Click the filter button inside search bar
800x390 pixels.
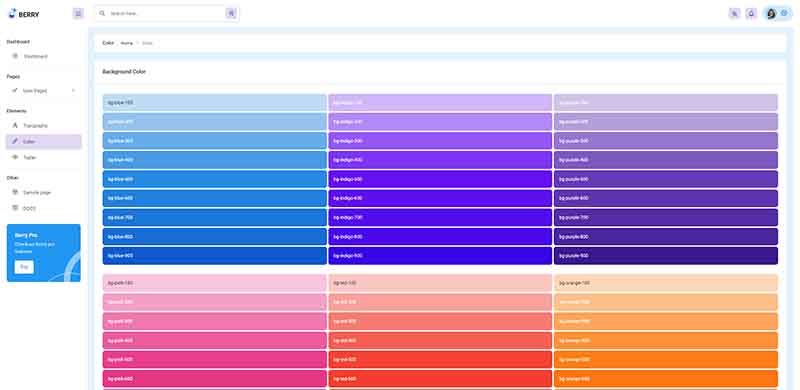pos(231,14)
